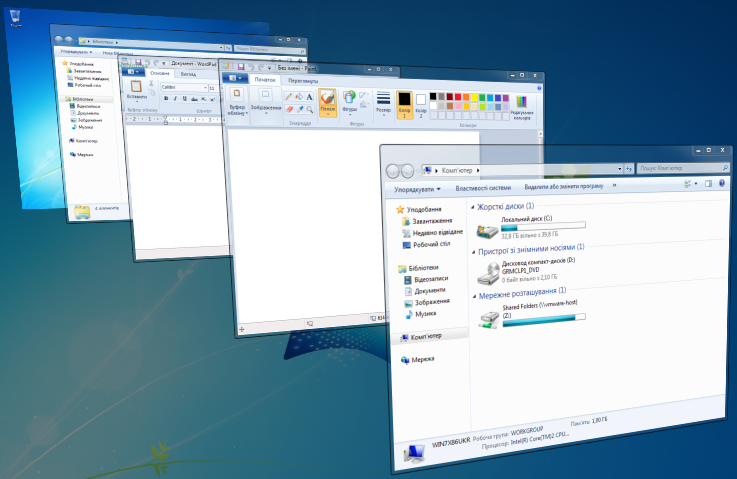Pick the red swatch in Paint palette
The height and width of the screenshot is (479, 737).
coord(457,97)
